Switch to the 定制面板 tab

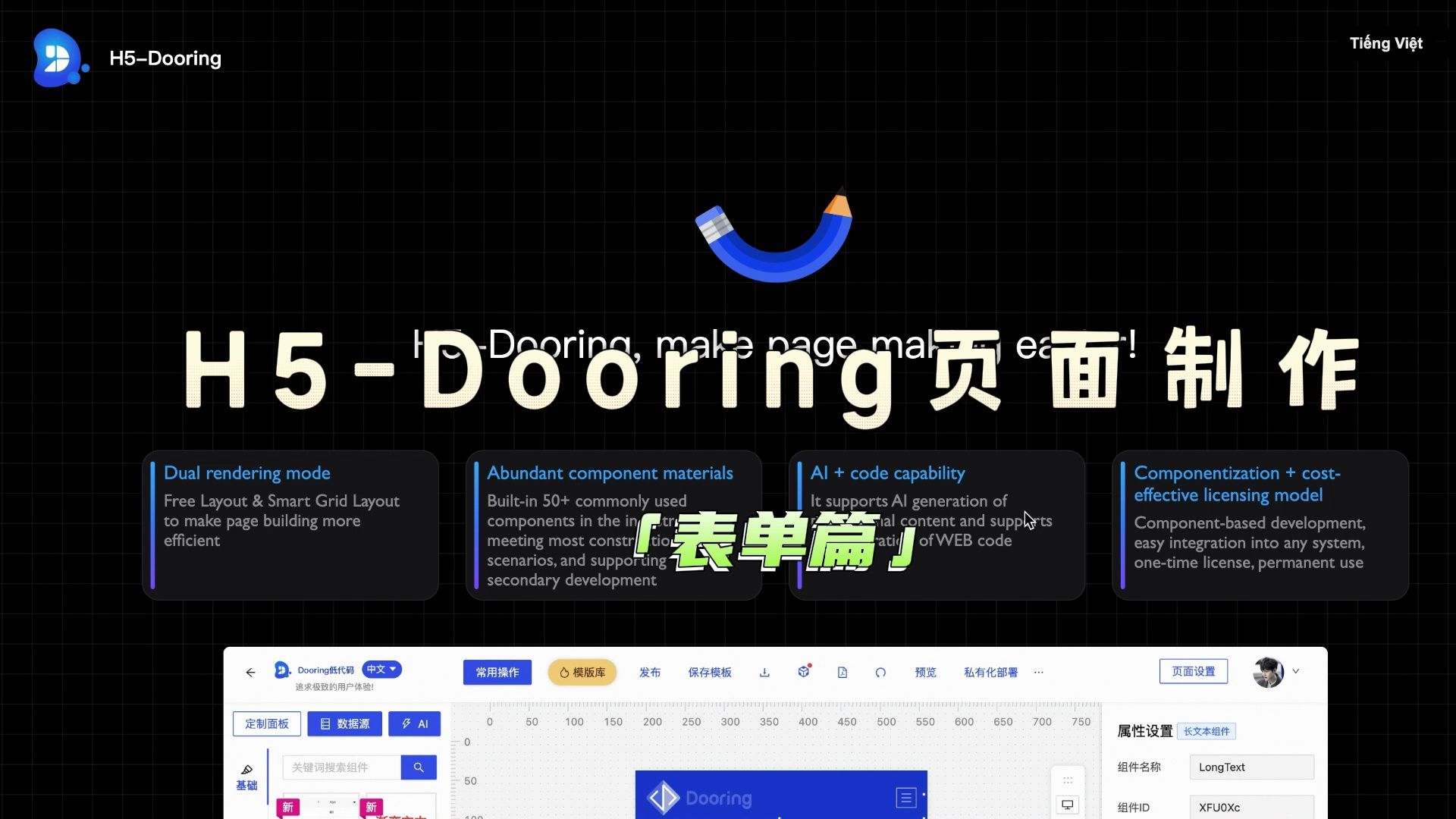(267, 724)
